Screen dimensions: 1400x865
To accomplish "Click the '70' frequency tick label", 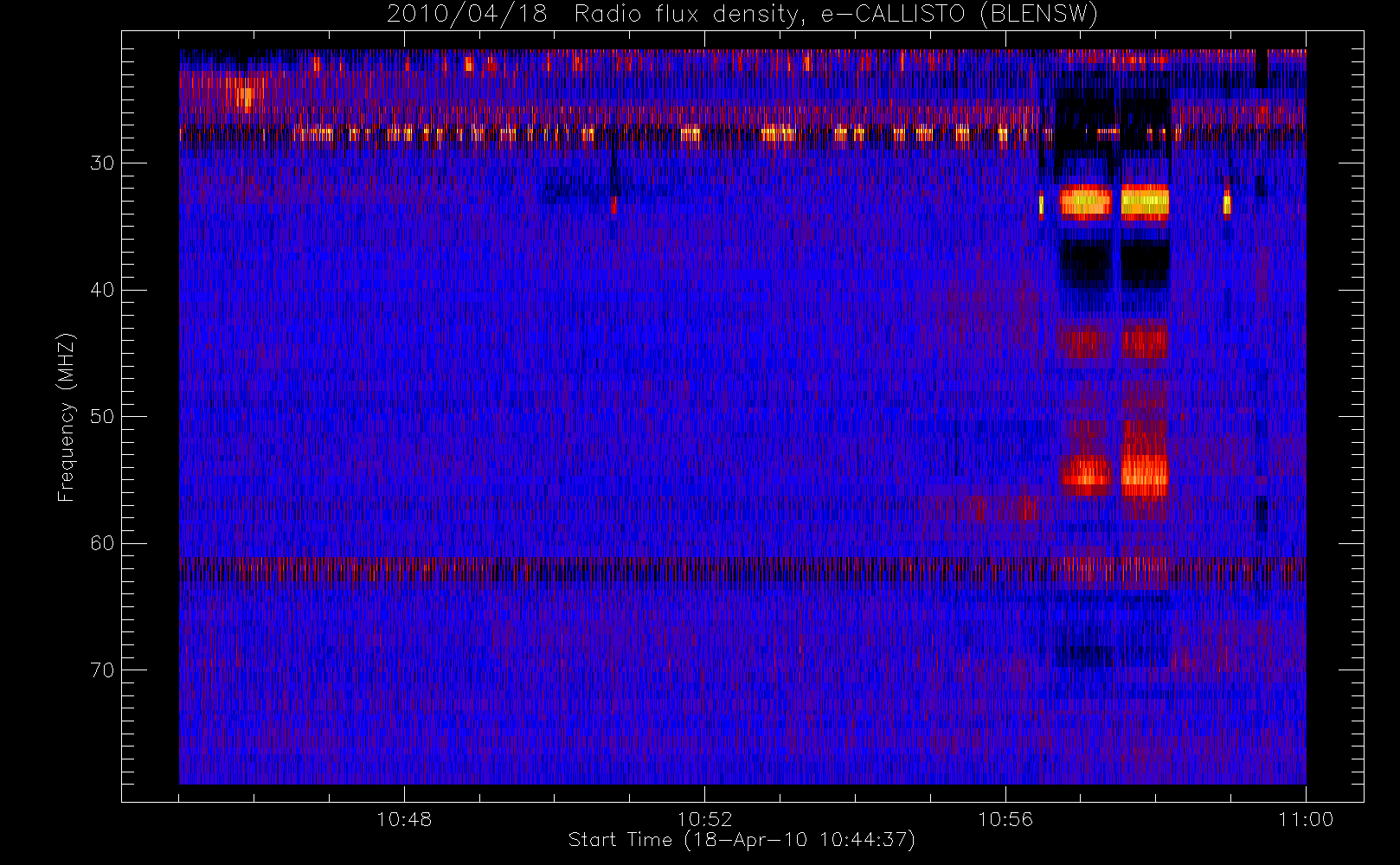I will point(102,670).
